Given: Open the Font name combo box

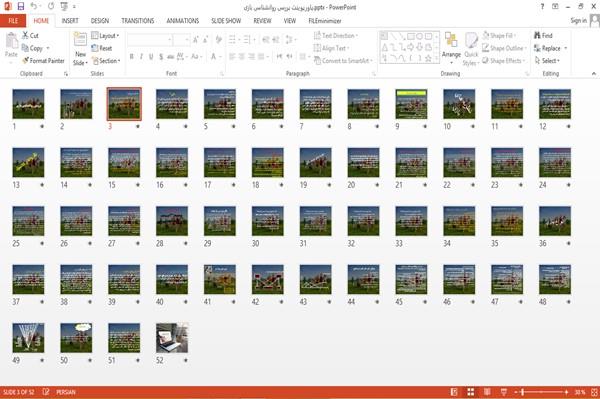Looking at the screenshot, I should click(x=149, y=39).
